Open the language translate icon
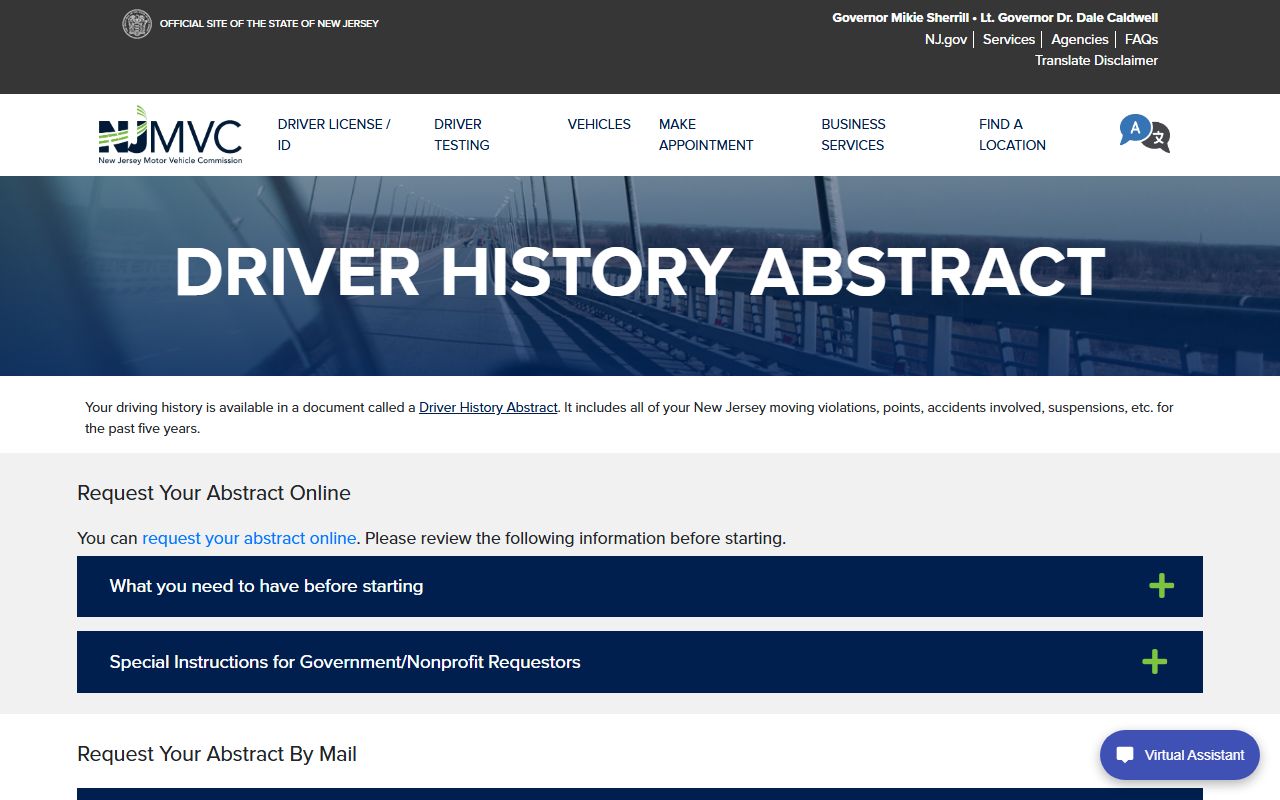The height and width of the screenshot is (800, 1280). [x=1145, y=134]
